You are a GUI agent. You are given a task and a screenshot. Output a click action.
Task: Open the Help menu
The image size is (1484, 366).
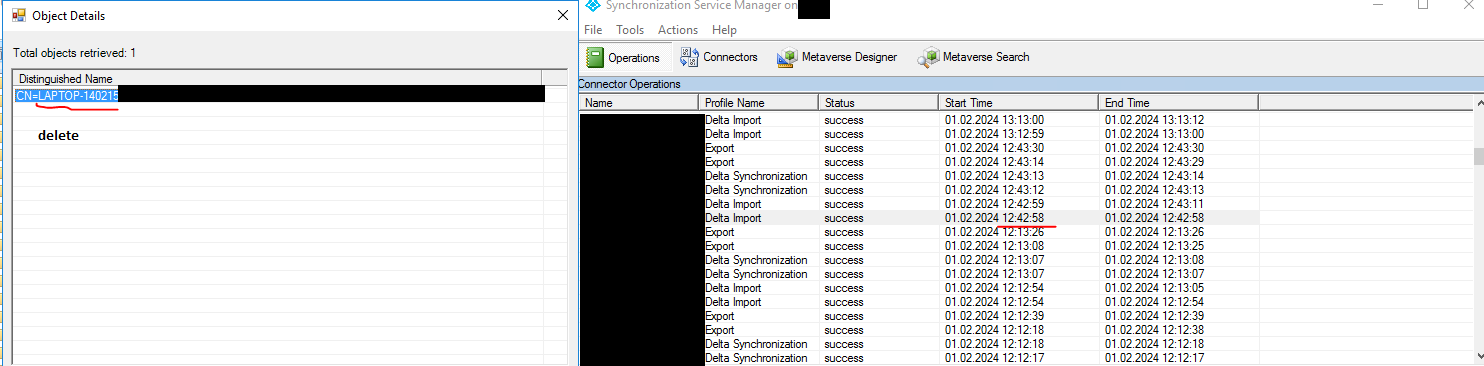[x=724, y=30]
